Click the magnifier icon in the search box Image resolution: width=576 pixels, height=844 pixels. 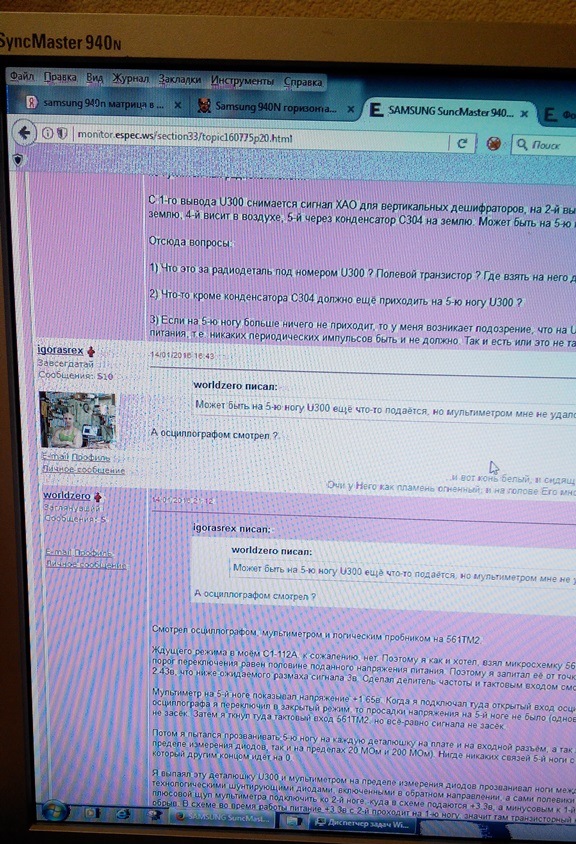pos(522,144)
